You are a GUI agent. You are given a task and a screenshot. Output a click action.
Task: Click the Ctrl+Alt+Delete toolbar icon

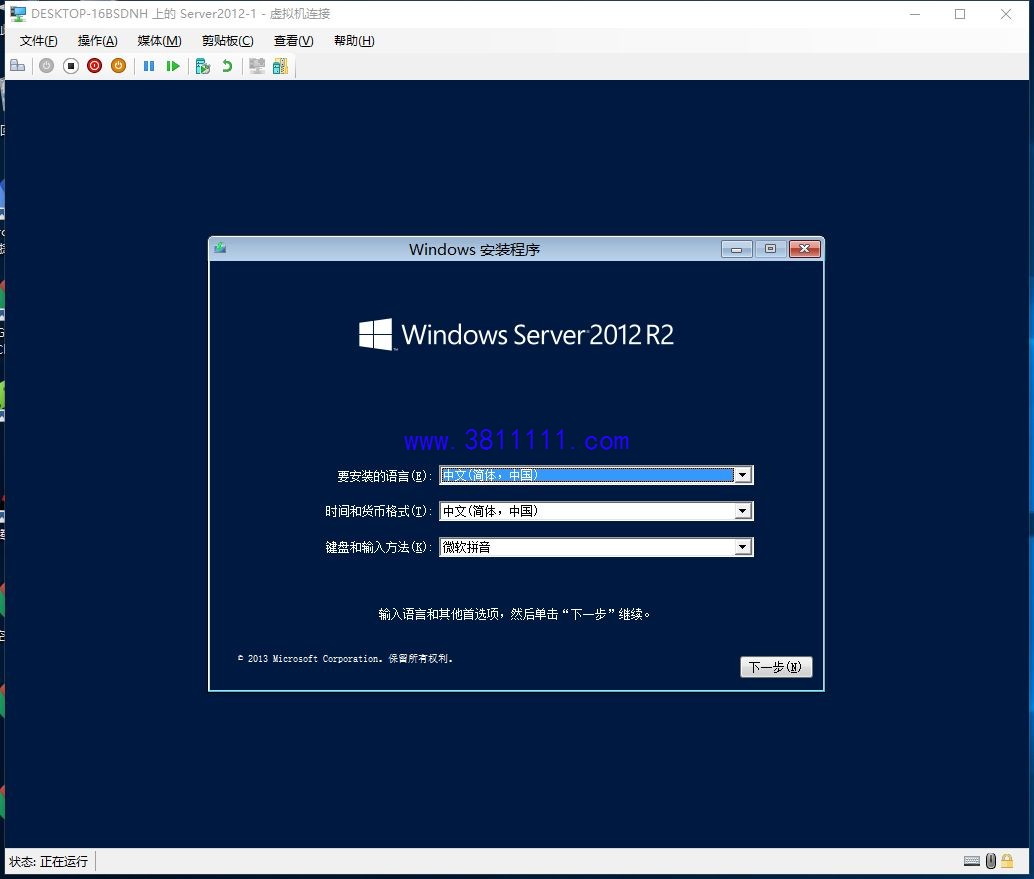point(18,66)
